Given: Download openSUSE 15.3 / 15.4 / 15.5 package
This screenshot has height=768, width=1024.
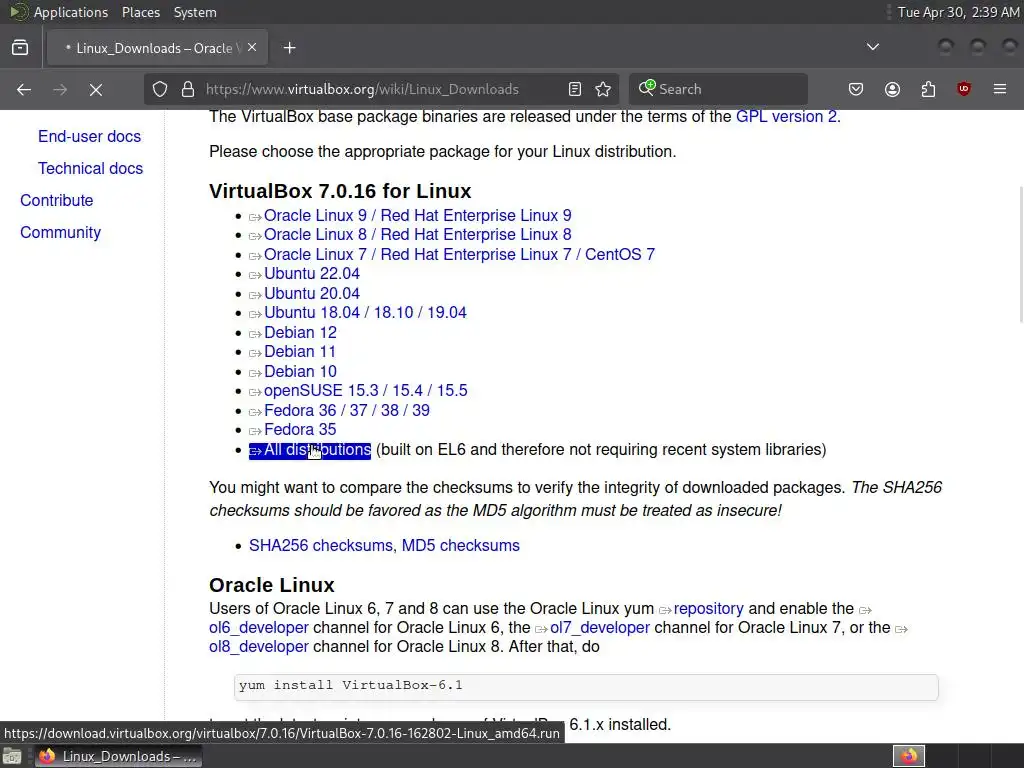Looking at the screenshot, I should point(366,391).
